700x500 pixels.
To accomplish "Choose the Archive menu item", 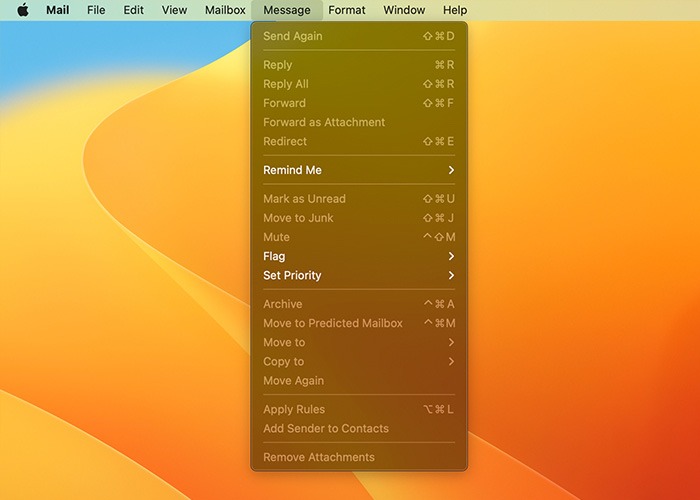I will tap(359, 304).
